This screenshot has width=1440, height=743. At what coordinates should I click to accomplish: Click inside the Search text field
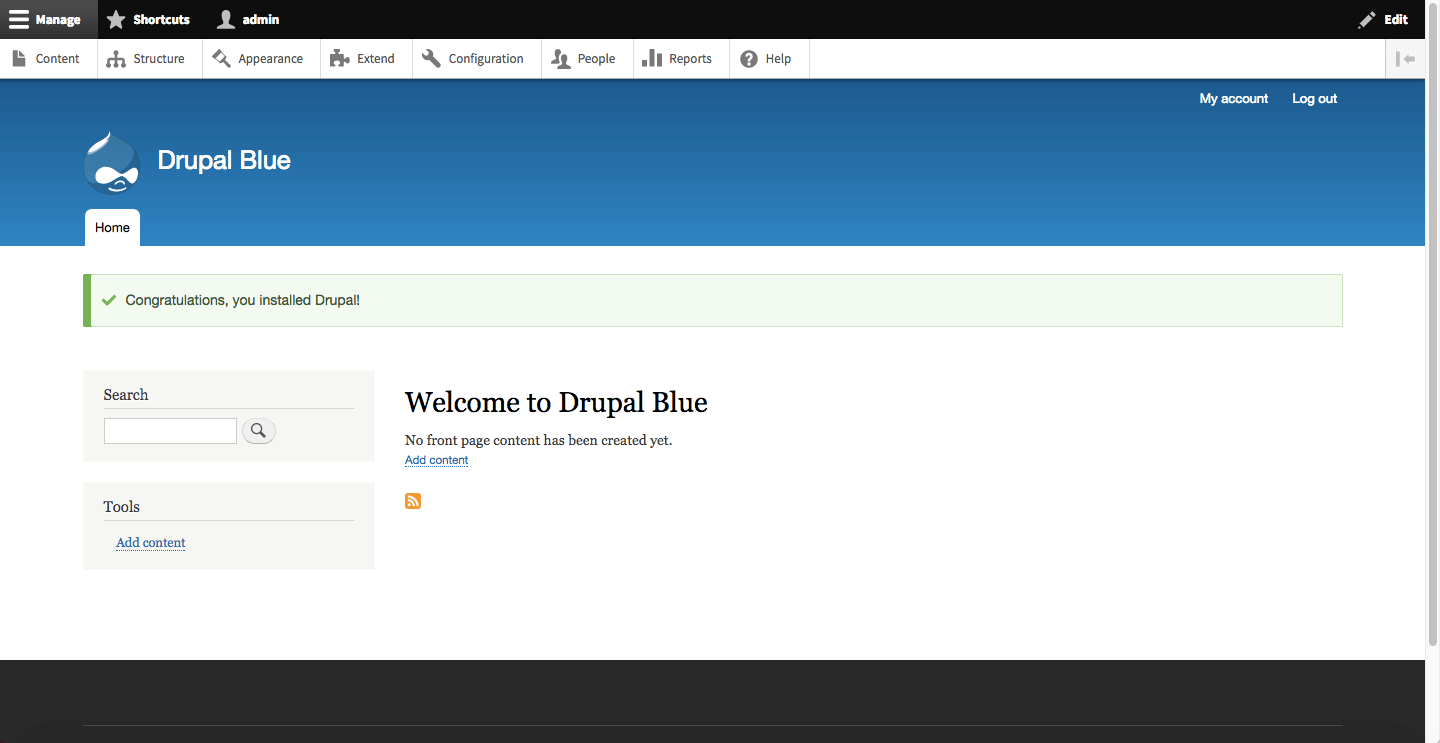point(170,431)
